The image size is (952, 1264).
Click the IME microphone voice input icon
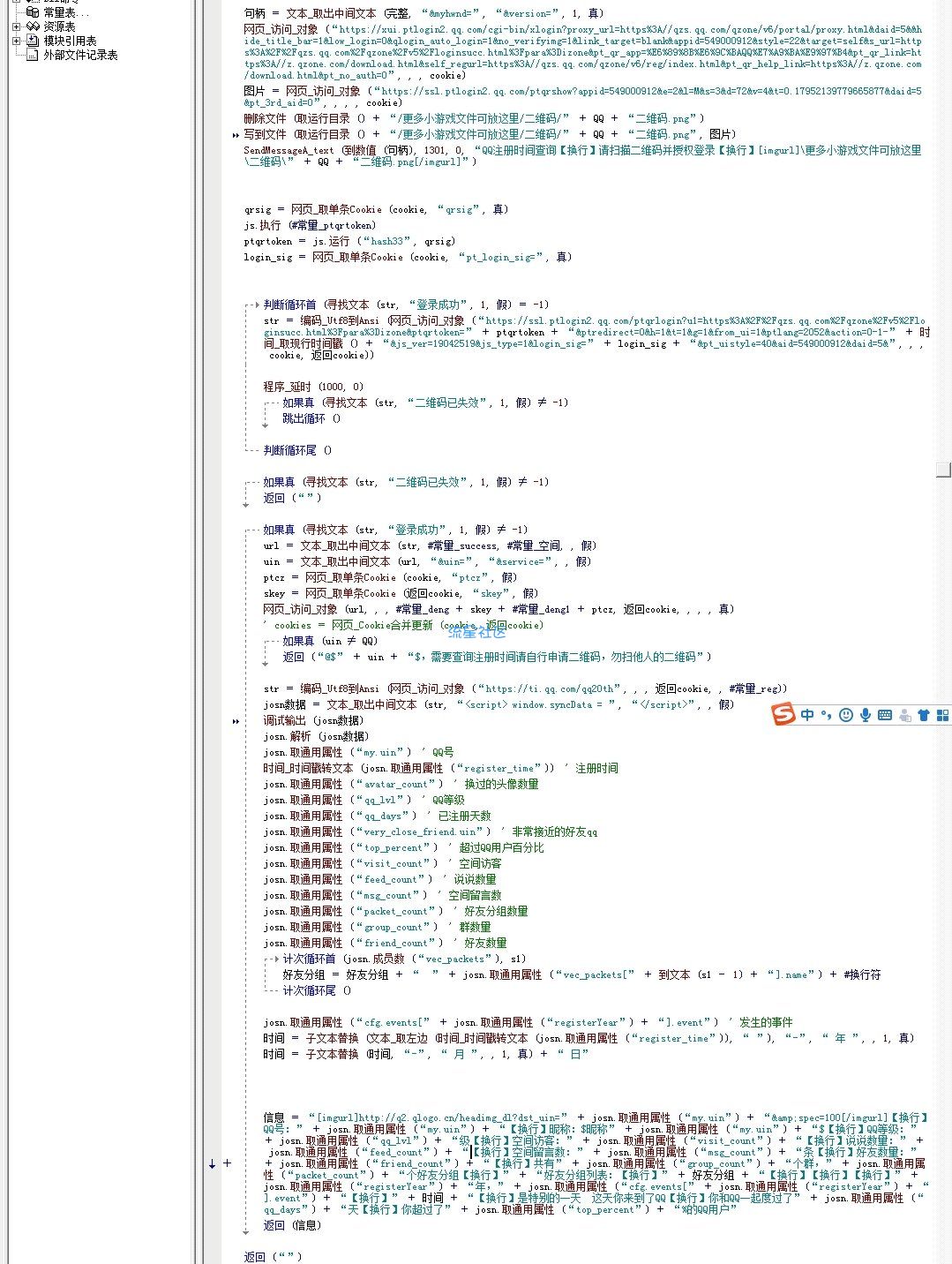tap(866, 715)
